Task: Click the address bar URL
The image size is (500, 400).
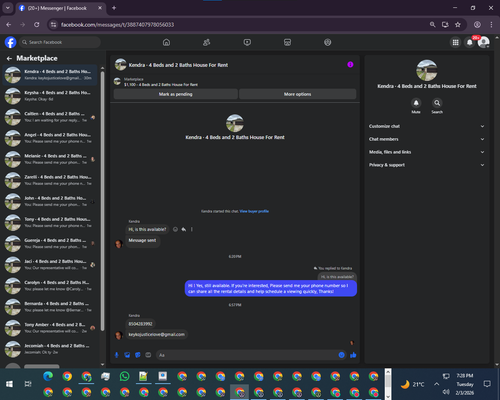Action: (117, 25)
